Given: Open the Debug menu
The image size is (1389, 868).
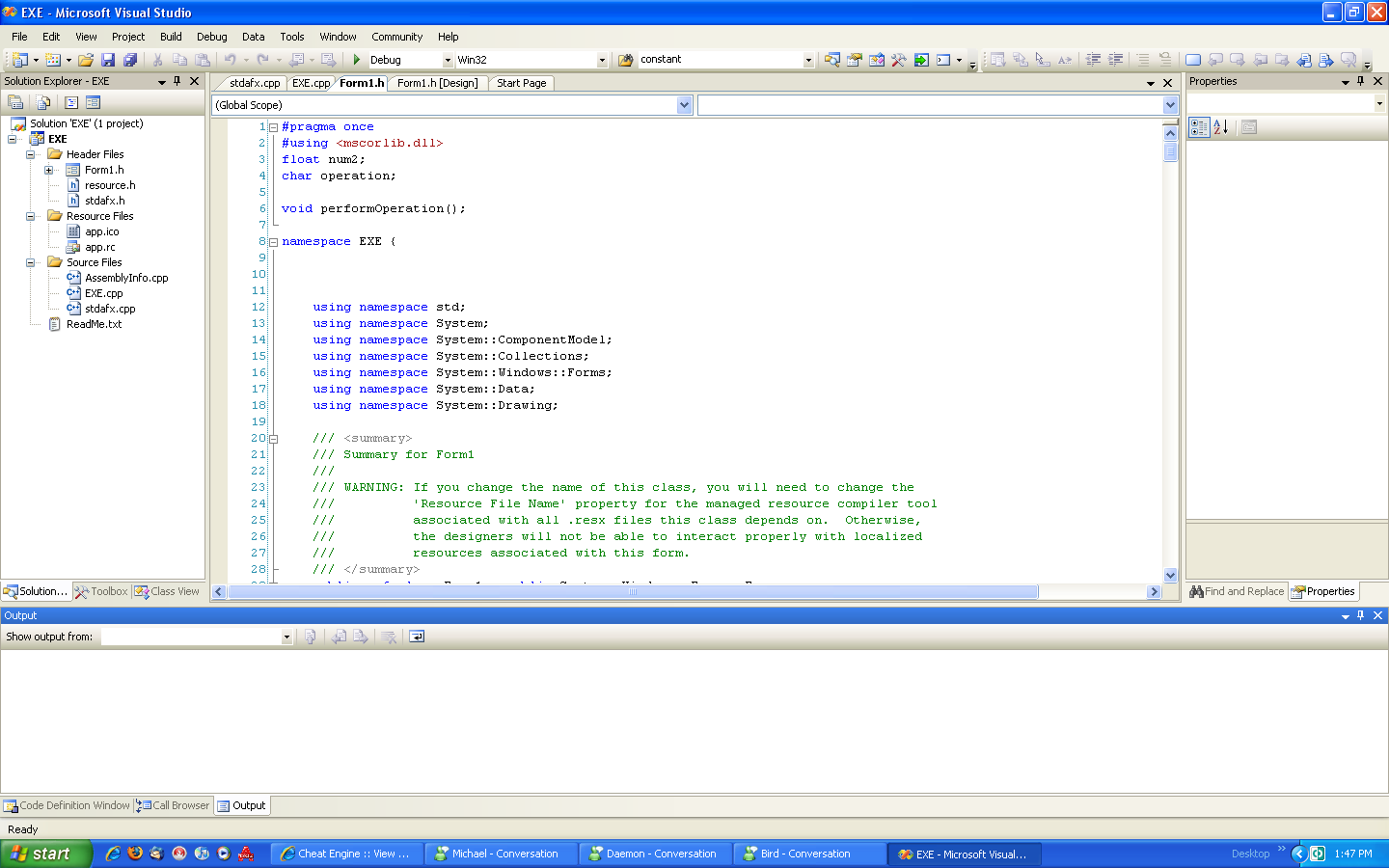Looking at the screenshot, I should coord(210,37).
